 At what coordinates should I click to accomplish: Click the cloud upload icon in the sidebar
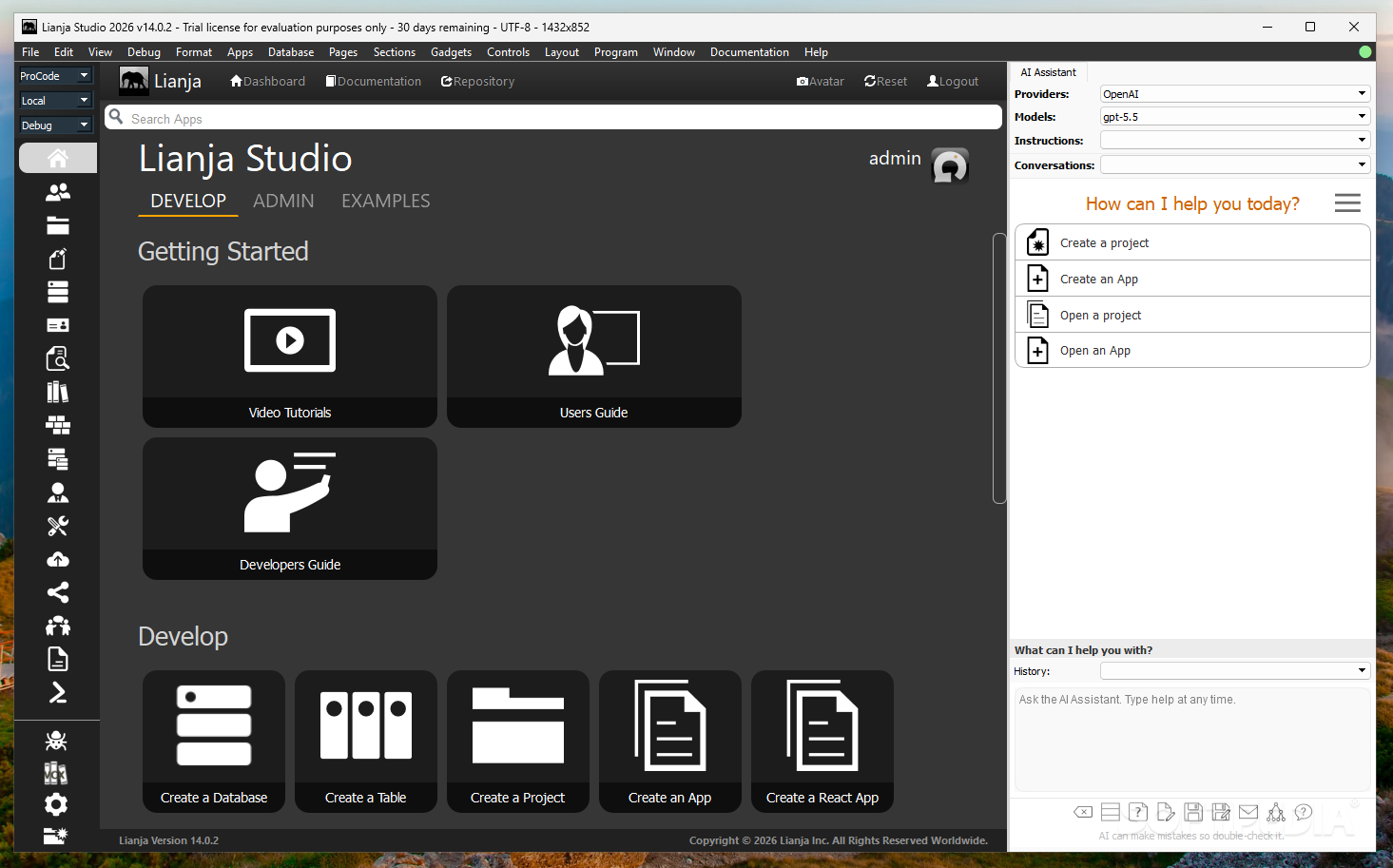click(x=58, y=559)
